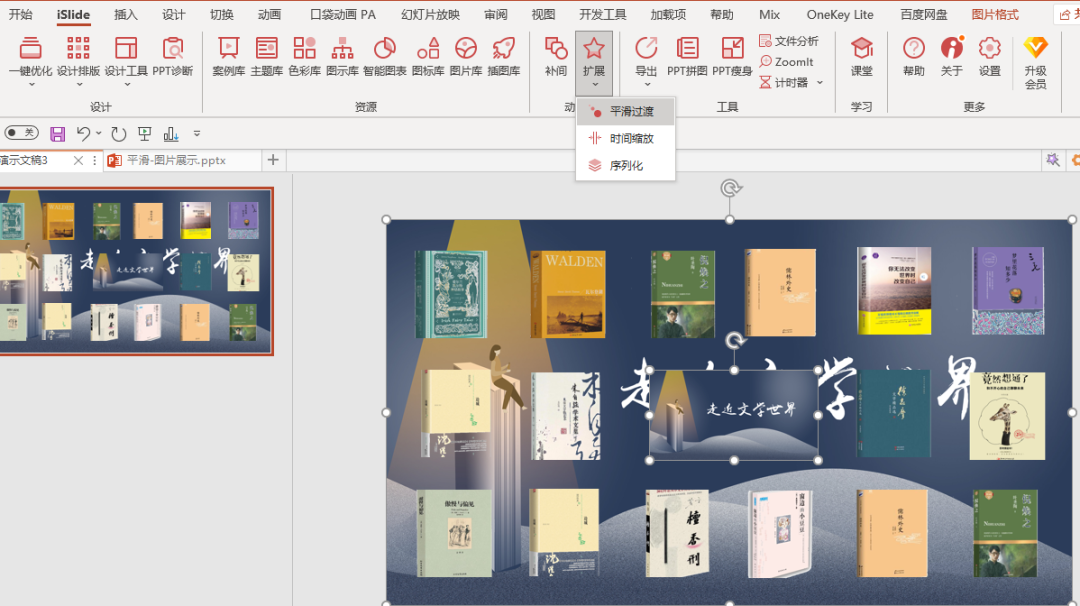
Task: Open the 课堂 learning section
Action: tap(862, 56)
